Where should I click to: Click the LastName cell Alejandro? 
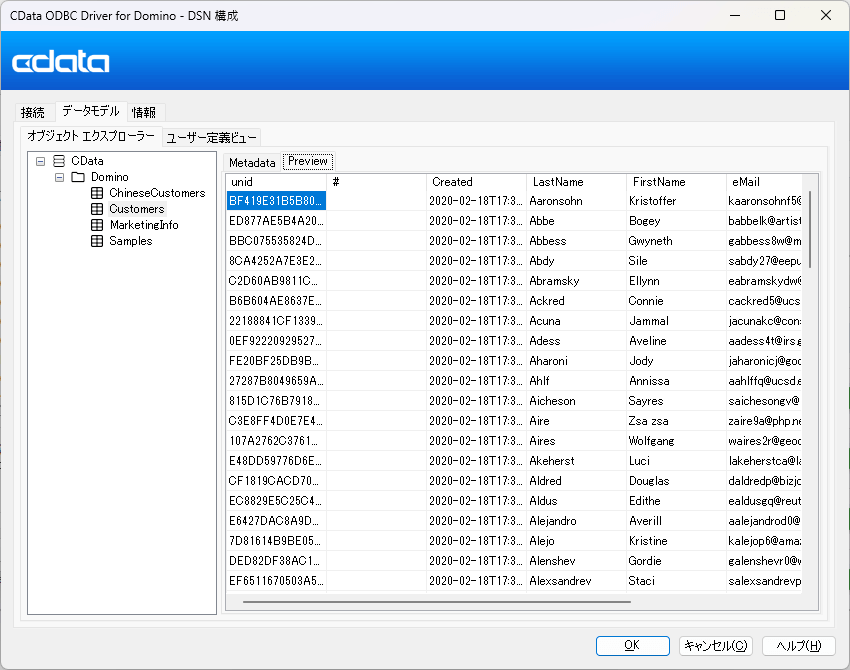pos(576,521)
